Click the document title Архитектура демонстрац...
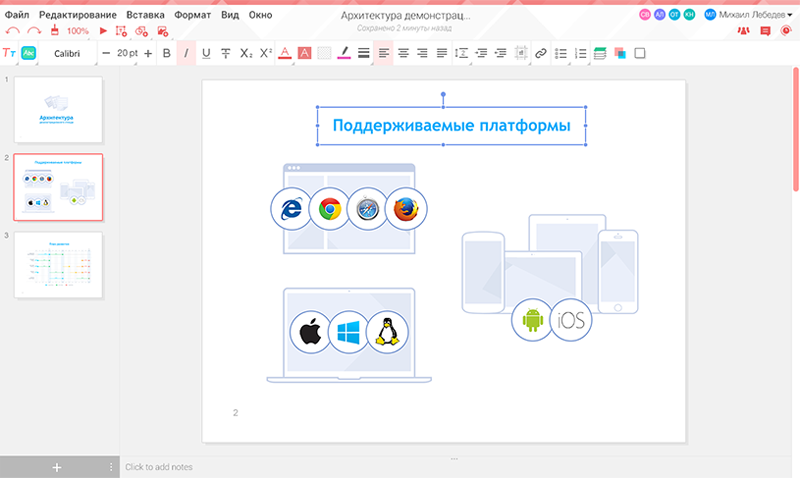800x478 pixels. (405, 15)
